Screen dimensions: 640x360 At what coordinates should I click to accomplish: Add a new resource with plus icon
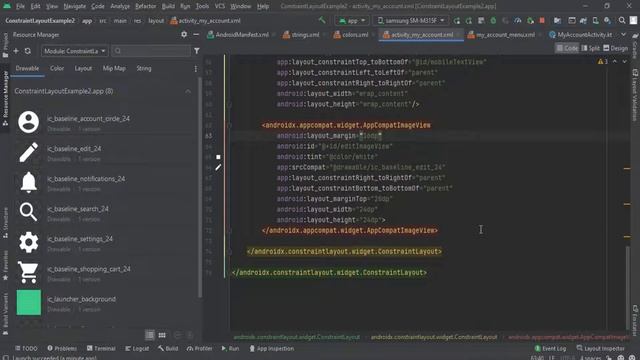(16, 51)
